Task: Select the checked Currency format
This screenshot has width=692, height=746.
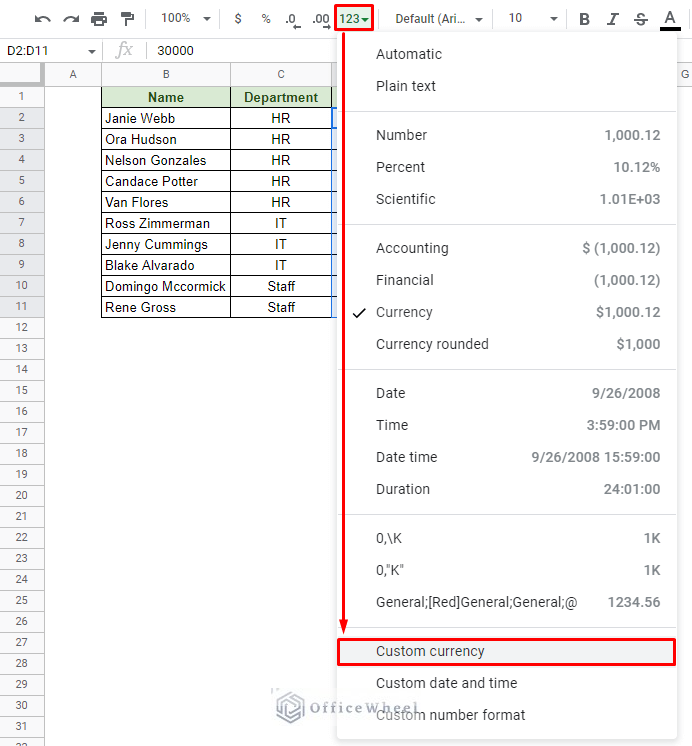Action: pyautogui.click(x=507, y=312)
